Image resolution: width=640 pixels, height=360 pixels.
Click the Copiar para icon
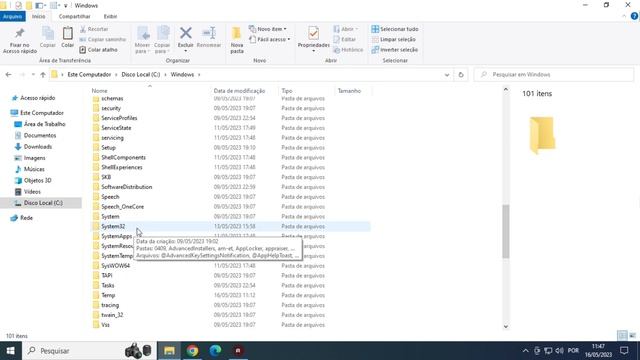[162, 40]
